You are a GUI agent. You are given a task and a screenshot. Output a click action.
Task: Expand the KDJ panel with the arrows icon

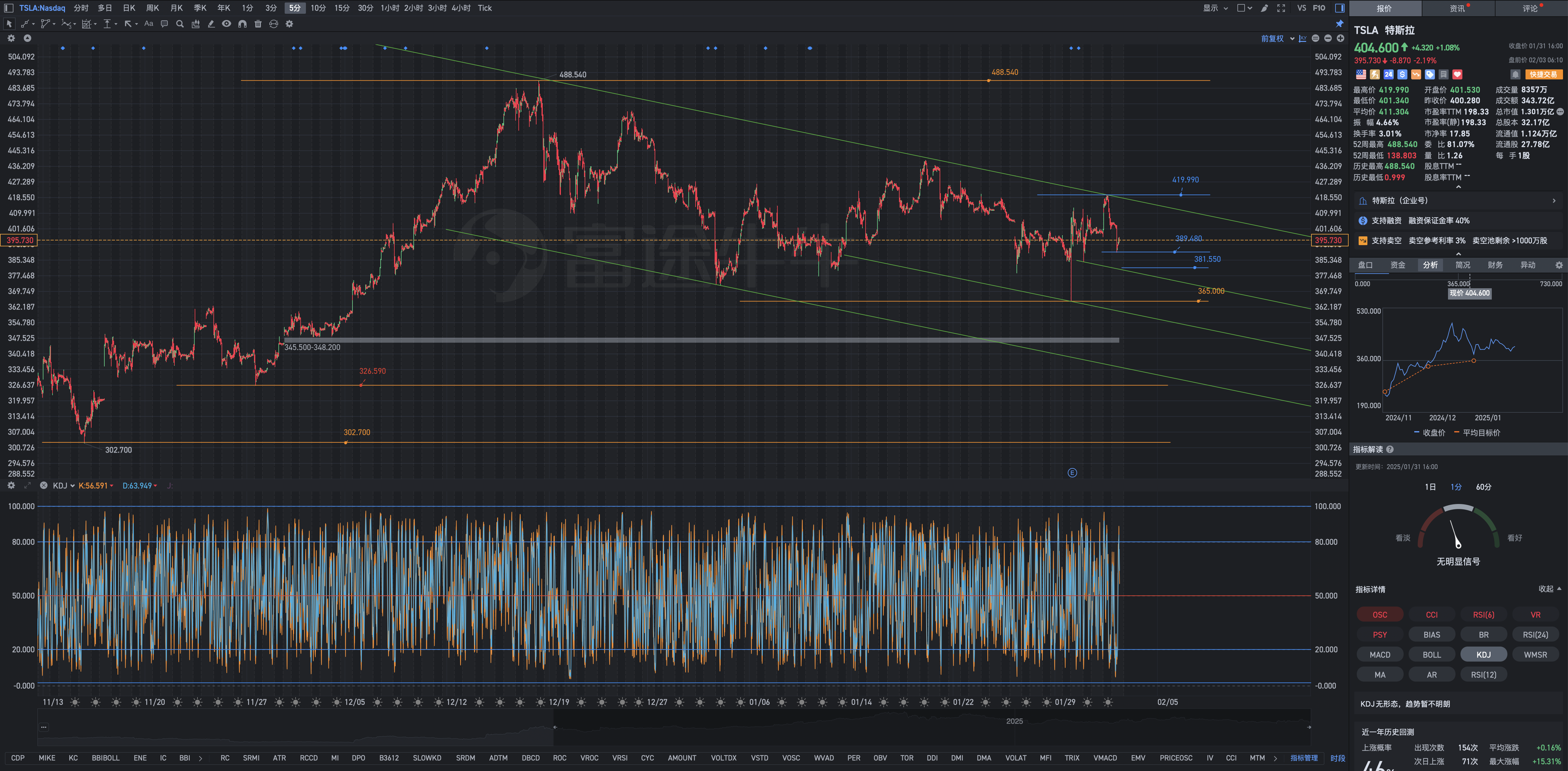tap(27, 485)
